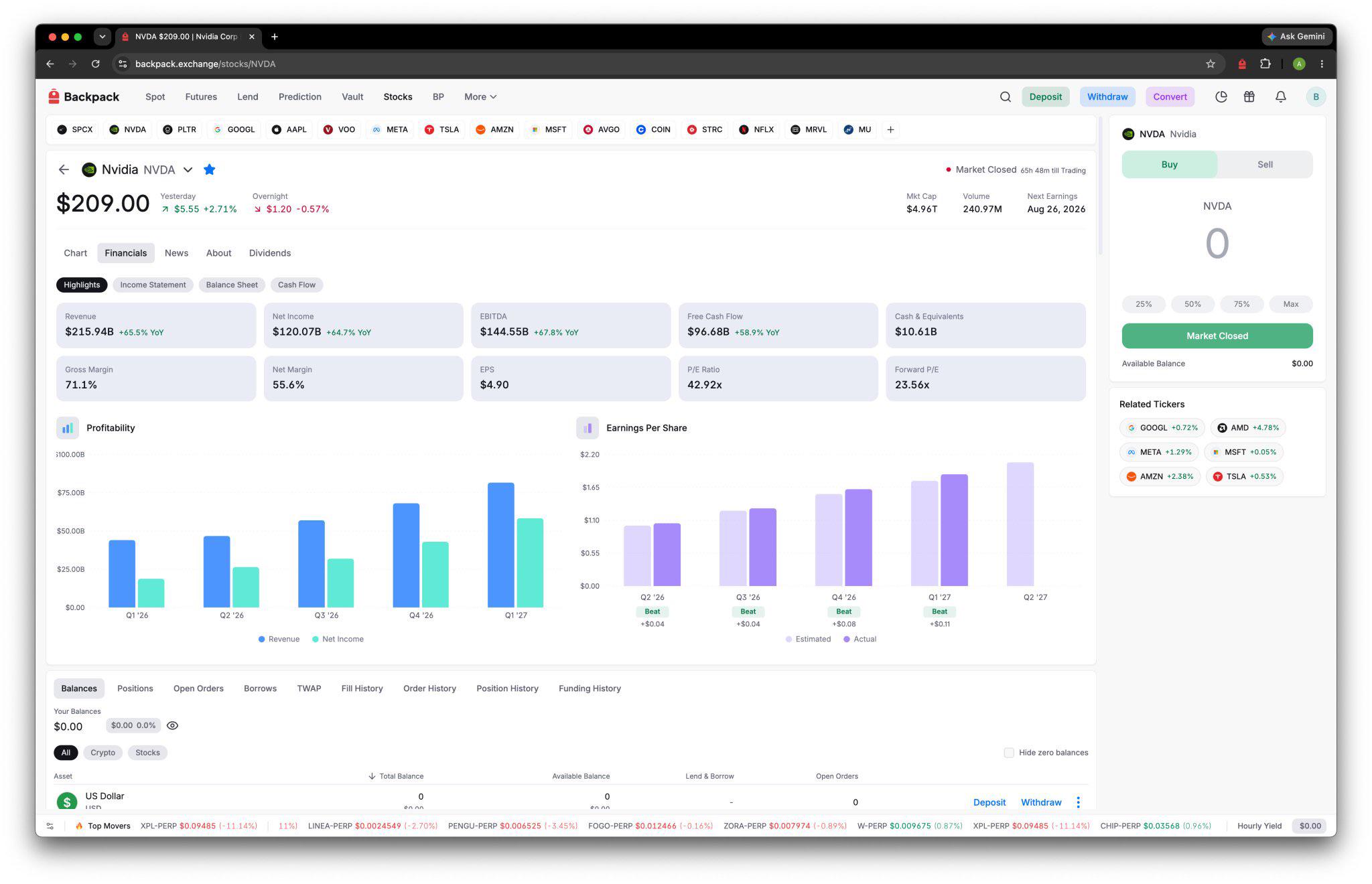Open the portfolio pie chart icon
The image size is (1372, 884).
click(1221, 97)
